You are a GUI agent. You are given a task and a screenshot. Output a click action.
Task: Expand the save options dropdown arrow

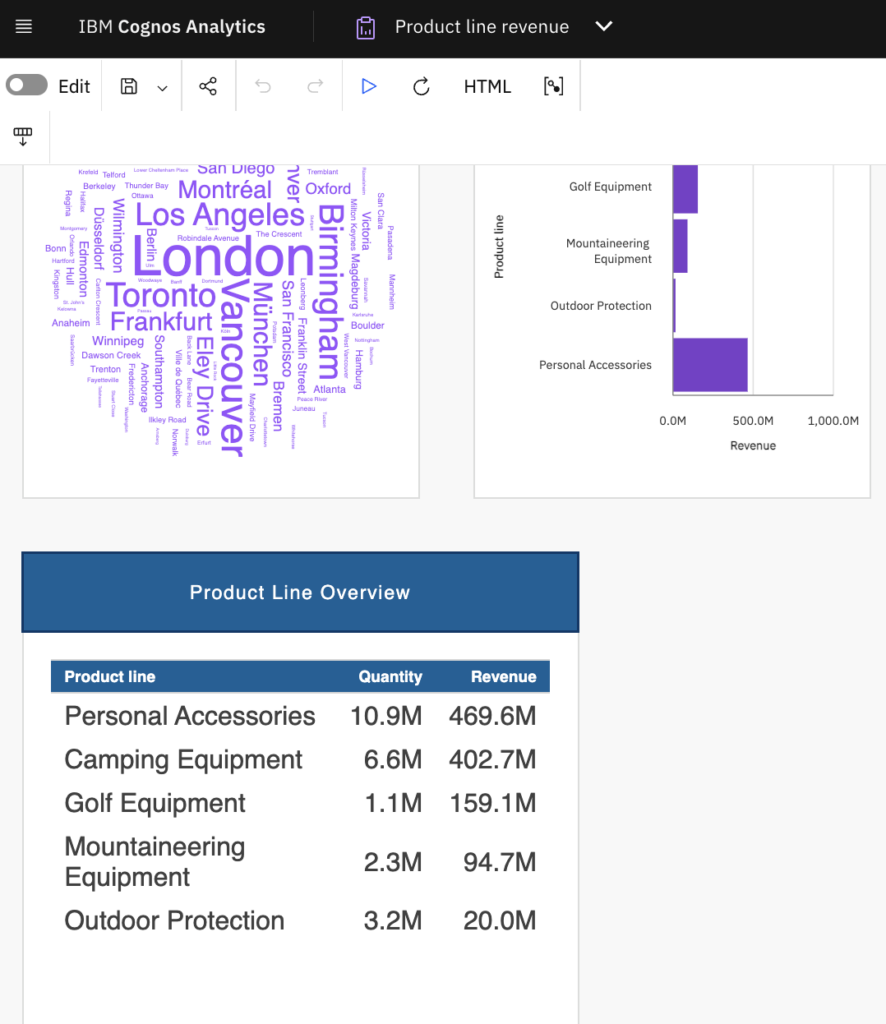click(x=162, y=88)
